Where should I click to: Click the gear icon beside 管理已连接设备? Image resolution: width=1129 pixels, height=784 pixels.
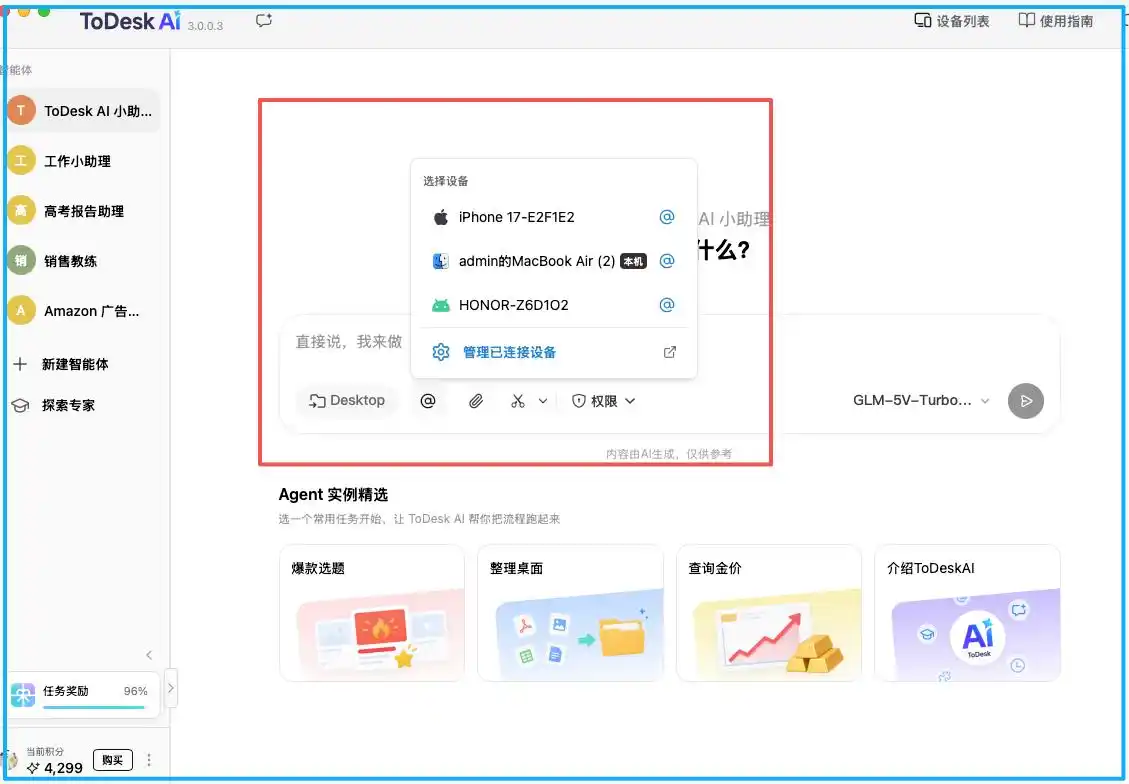pos(441,352)
